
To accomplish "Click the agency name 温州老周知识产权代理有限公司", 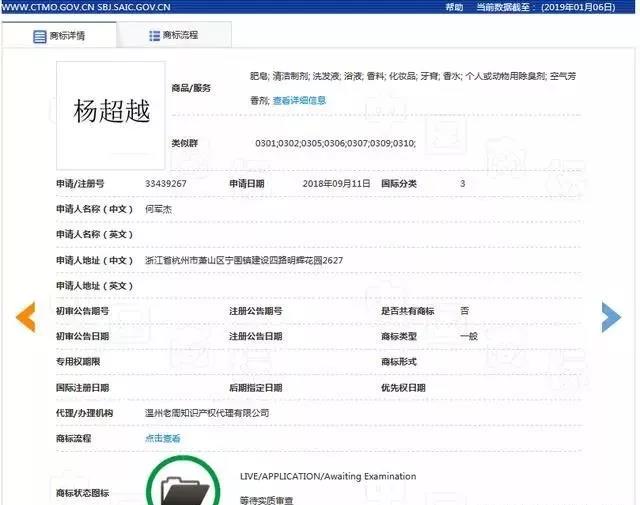I will [207, 413].
